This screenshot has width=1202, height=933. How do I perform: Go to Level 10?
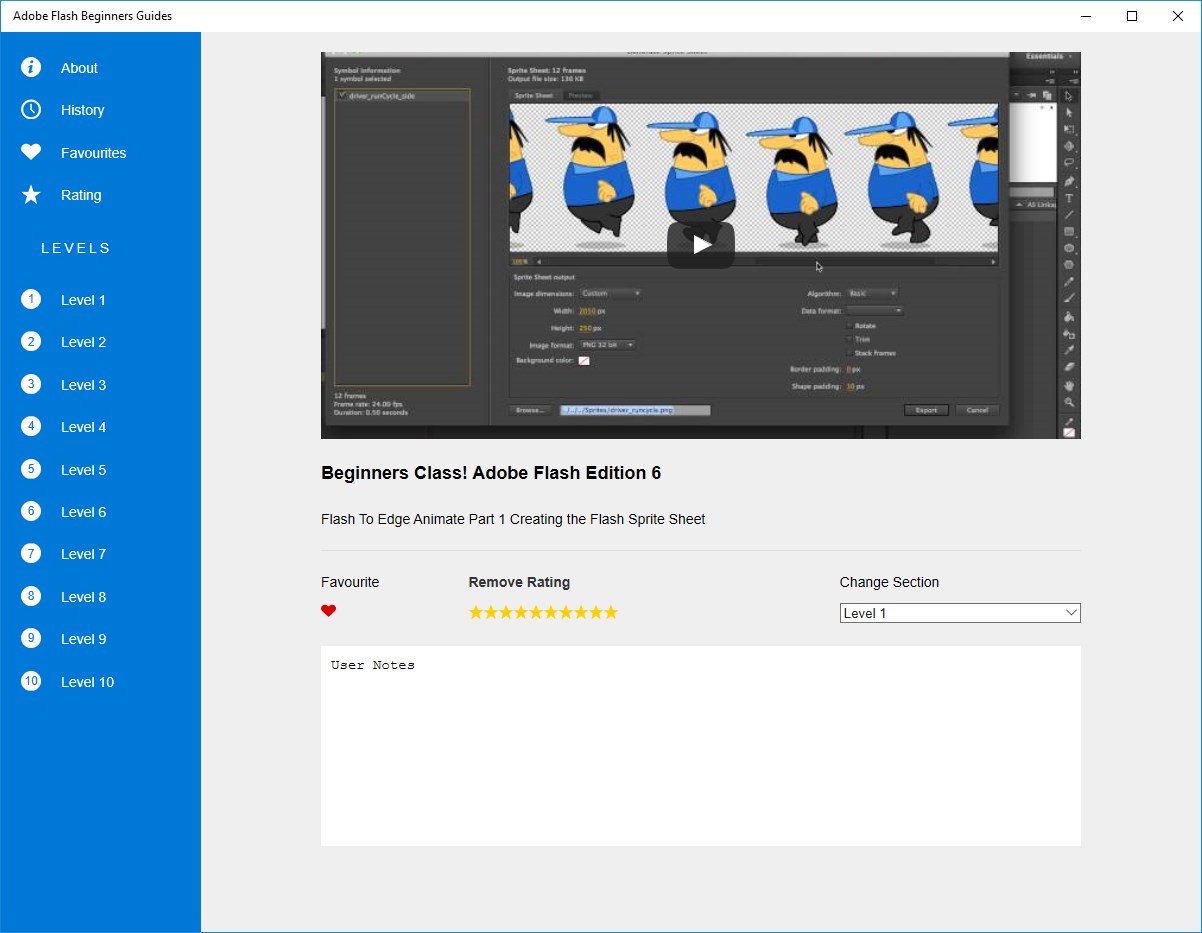[87, 682]
